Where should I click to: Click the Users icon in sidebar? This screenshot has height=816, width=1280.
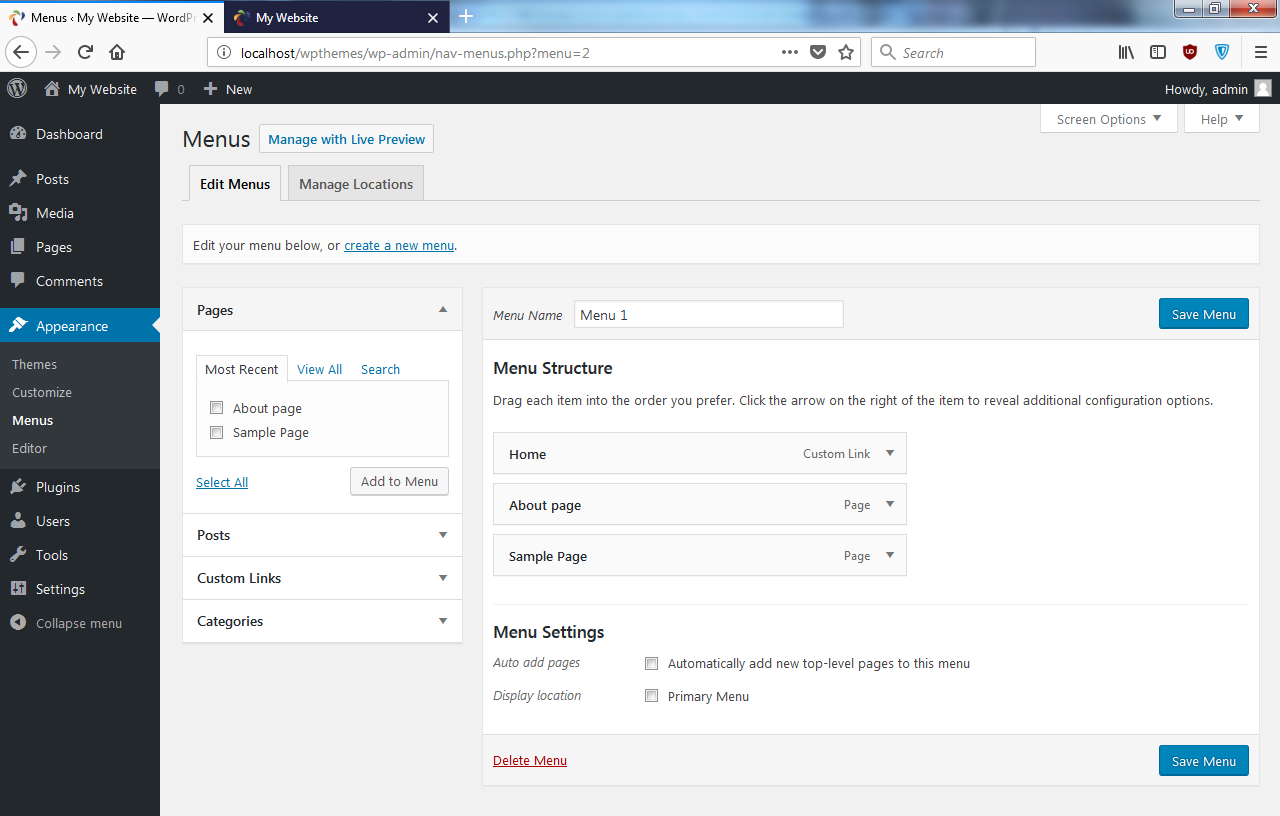click(x=18, y=521)
